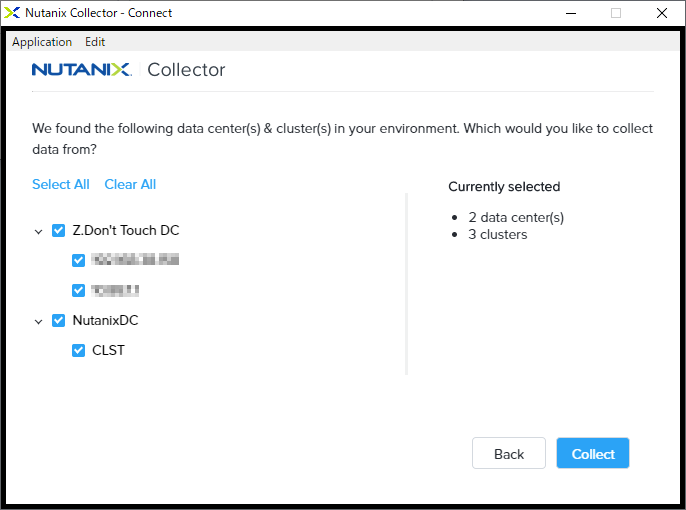Click the Nutanix Collector title bar icon
This screenshot has height=510, width=686.
pos(12,13)
